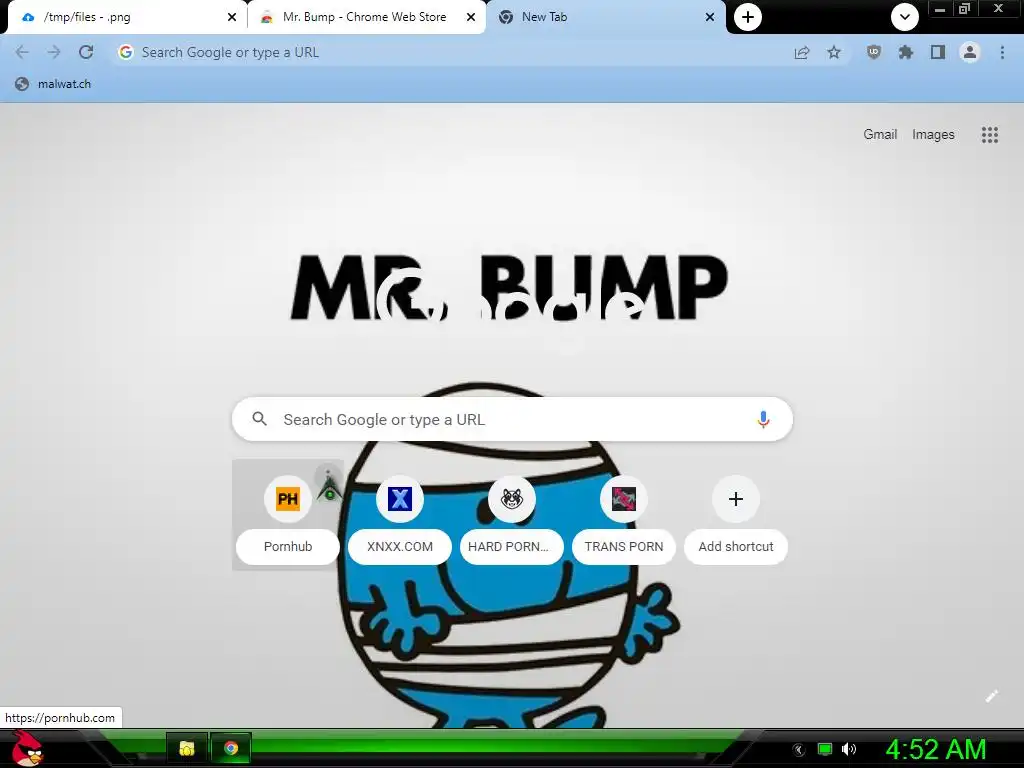
Task: Close the /tmp/files - .png tab
Action: click(232, 17)
